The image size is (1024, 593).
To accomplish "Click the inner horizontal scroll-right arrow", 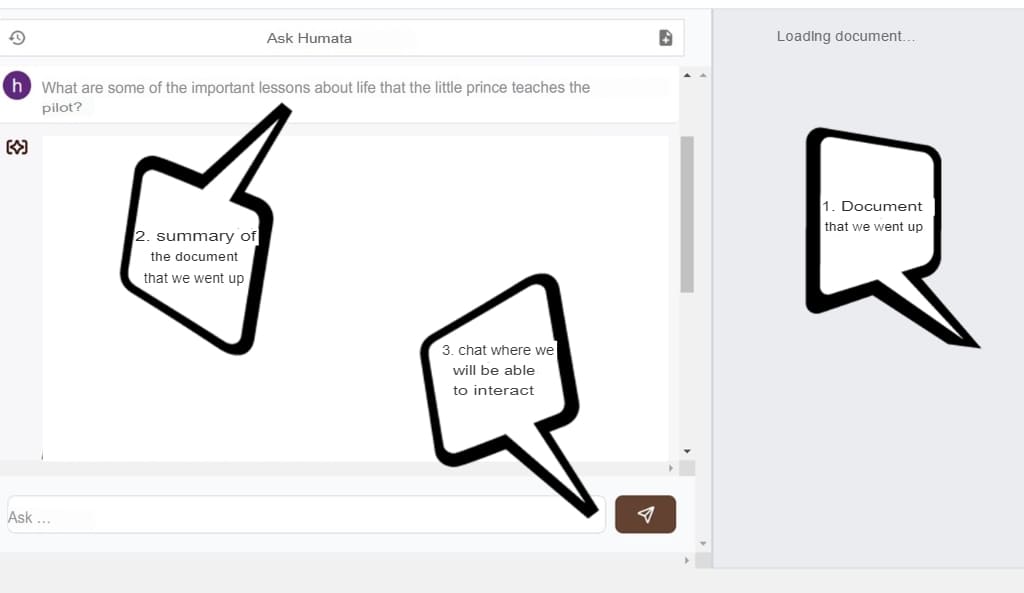I will pyautogui.click(x=671, y=468).
